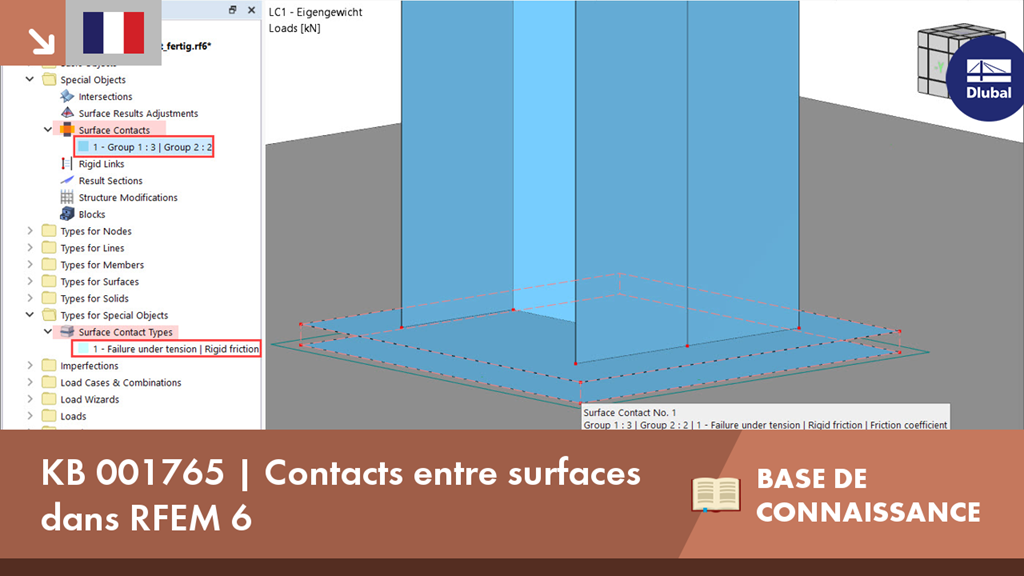
Task: Click the Surface Results Adjustments icon
Action: tap(67, 113)
